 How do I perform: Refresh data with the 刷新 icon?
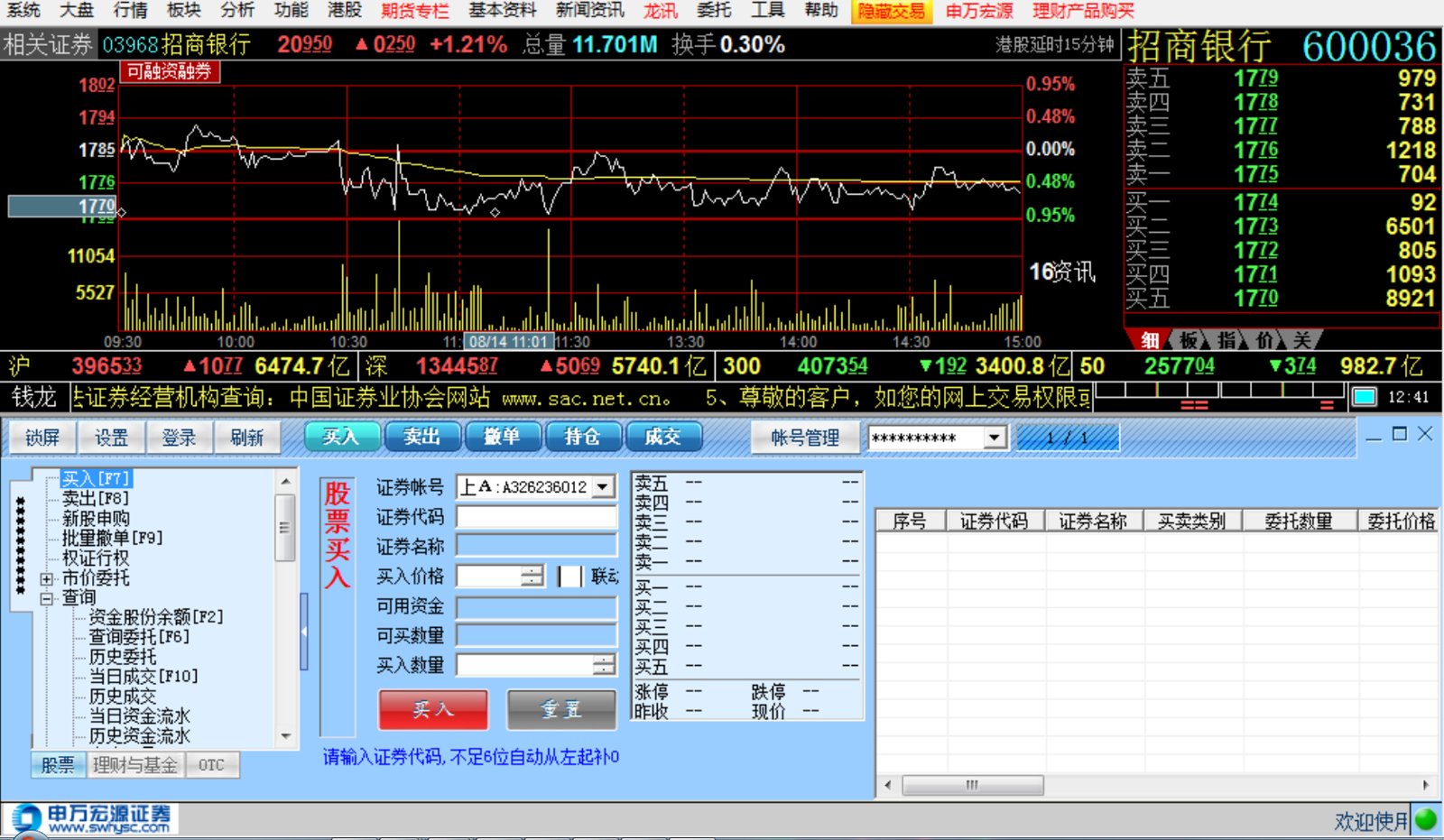247,438
